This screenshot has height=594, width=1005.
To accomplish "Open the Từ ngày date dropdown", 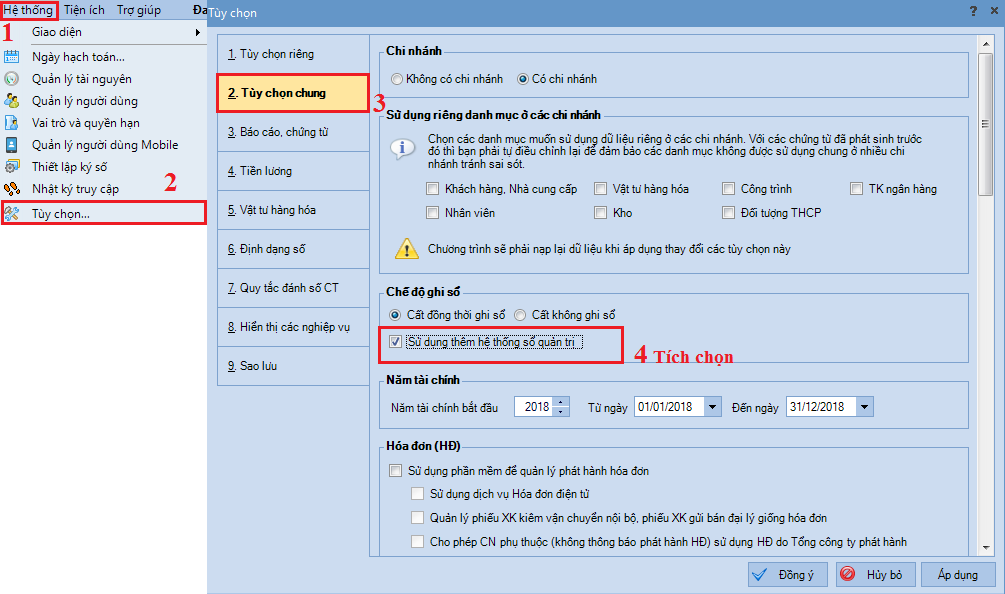I will tap(712, 407).
